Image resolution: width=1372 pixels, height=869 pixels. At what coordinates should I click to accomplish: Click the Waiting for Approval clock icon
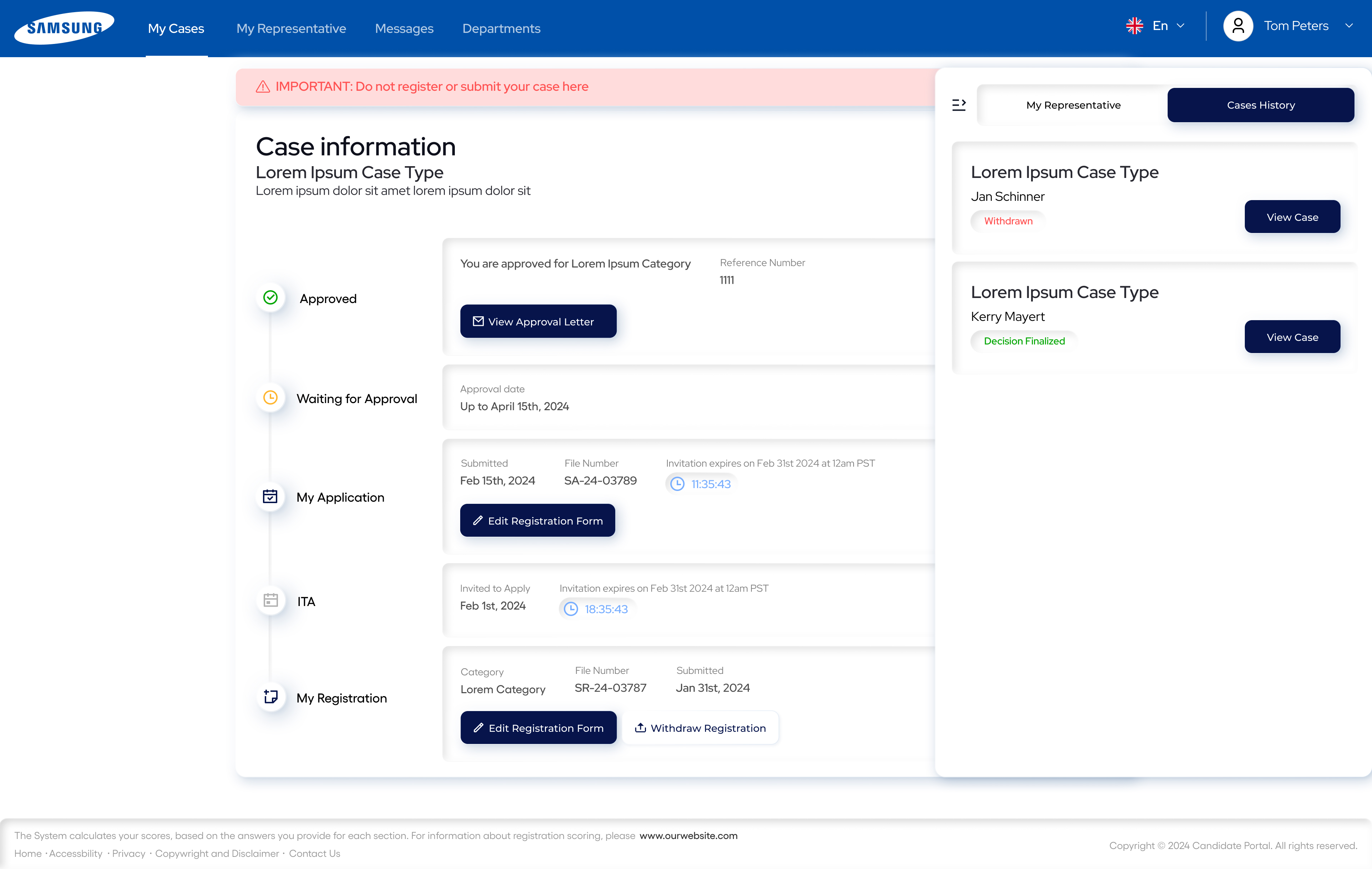270,398
